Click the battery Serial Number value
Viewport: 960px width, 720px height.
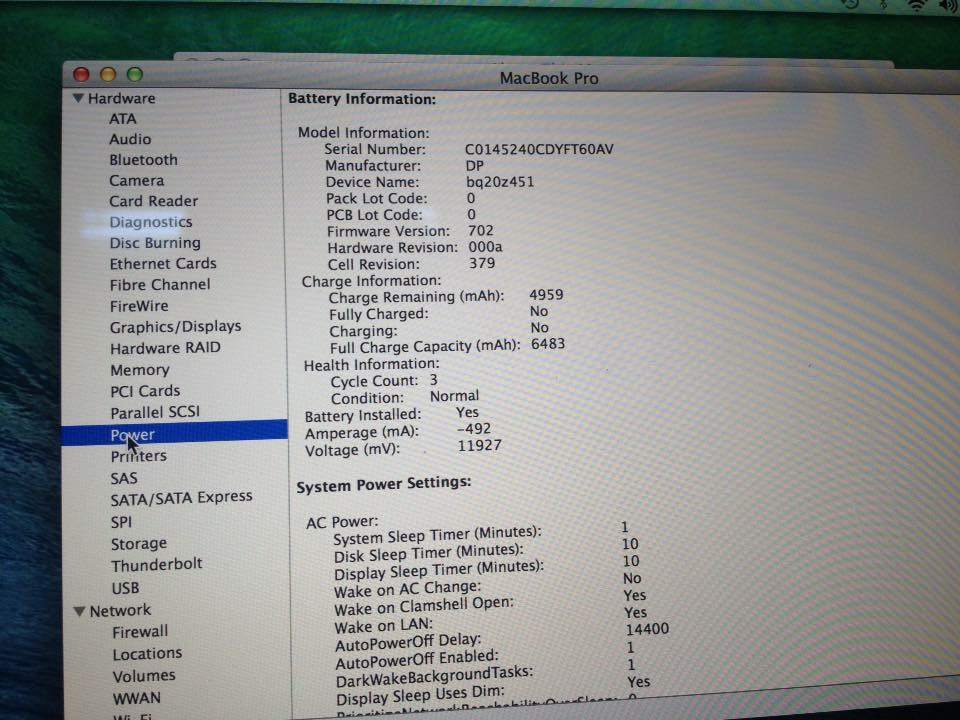coord(539,149)
